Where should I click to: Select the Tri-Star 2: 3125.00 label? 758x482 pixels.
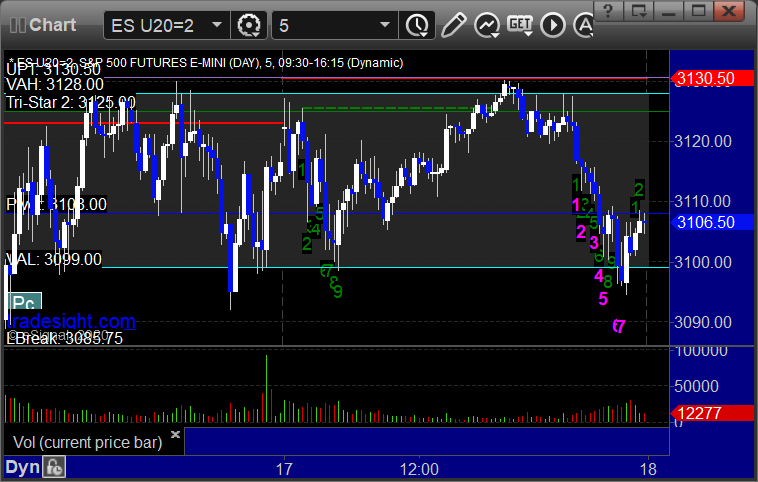71,102
